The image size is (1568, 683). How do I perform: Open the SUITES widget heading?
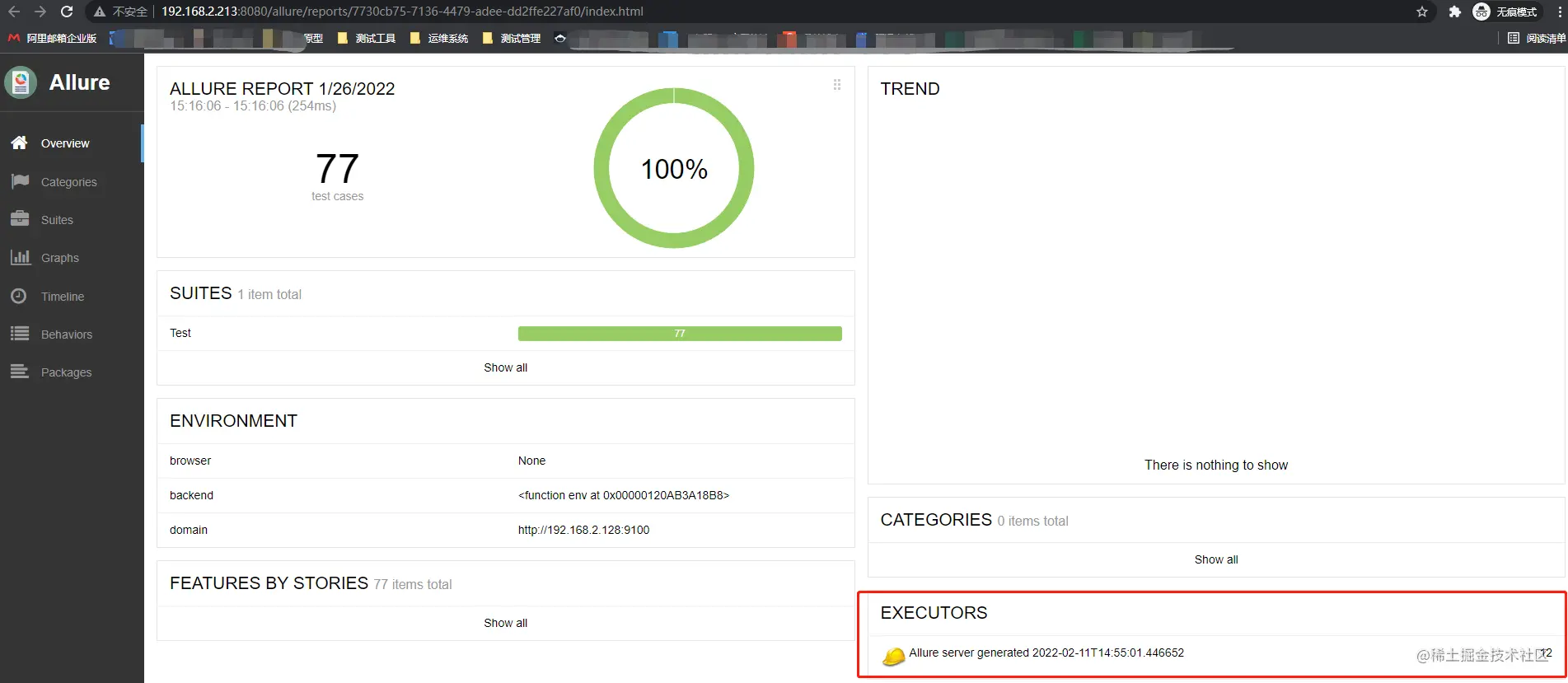coord(200,293)
